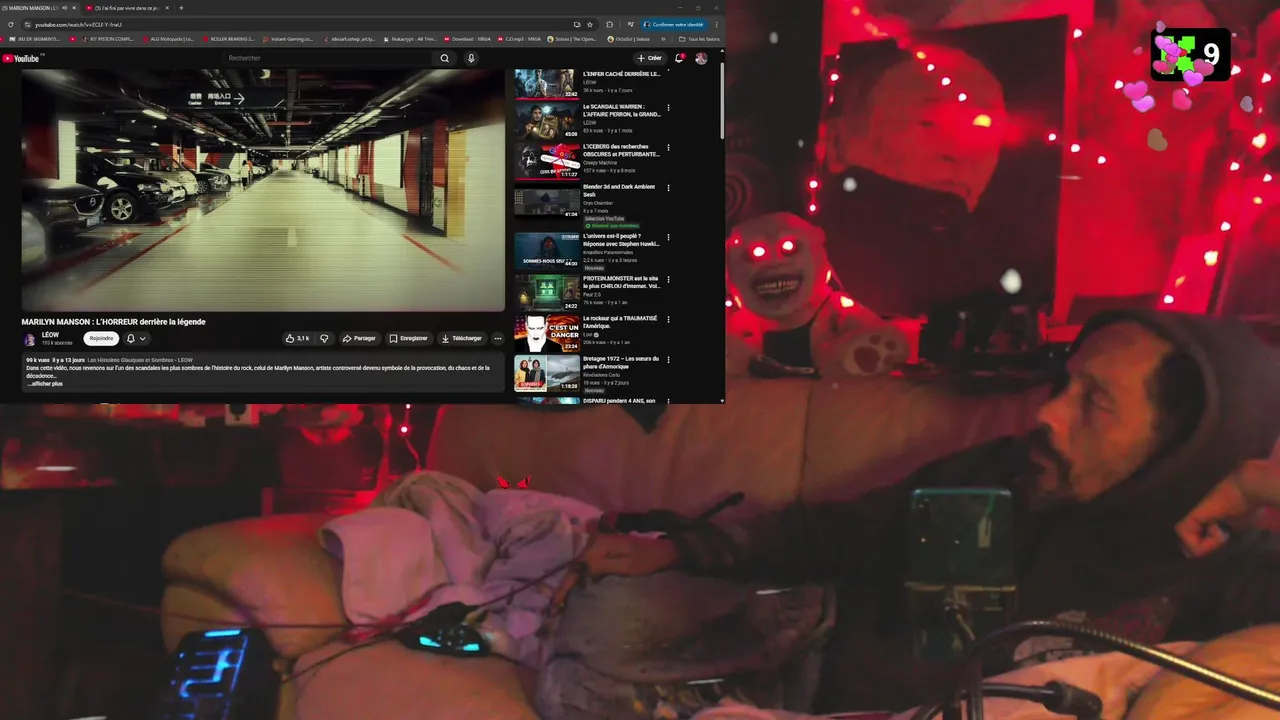
Task: Open L'univers est-il peuplé video title
Action: point(621,240)
